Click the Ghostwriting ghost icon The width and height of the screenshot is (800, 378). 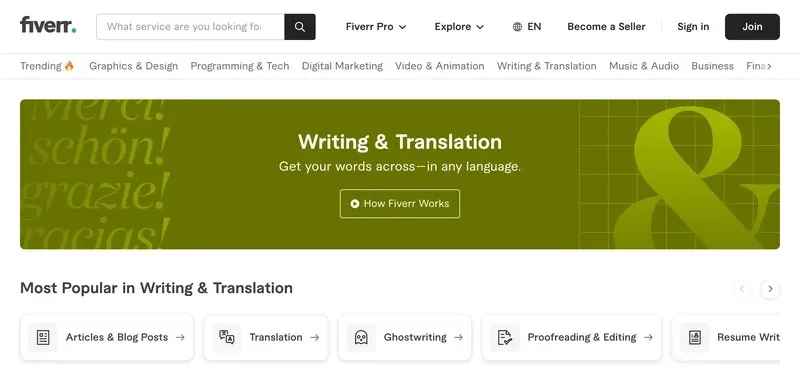coord(361,337)
